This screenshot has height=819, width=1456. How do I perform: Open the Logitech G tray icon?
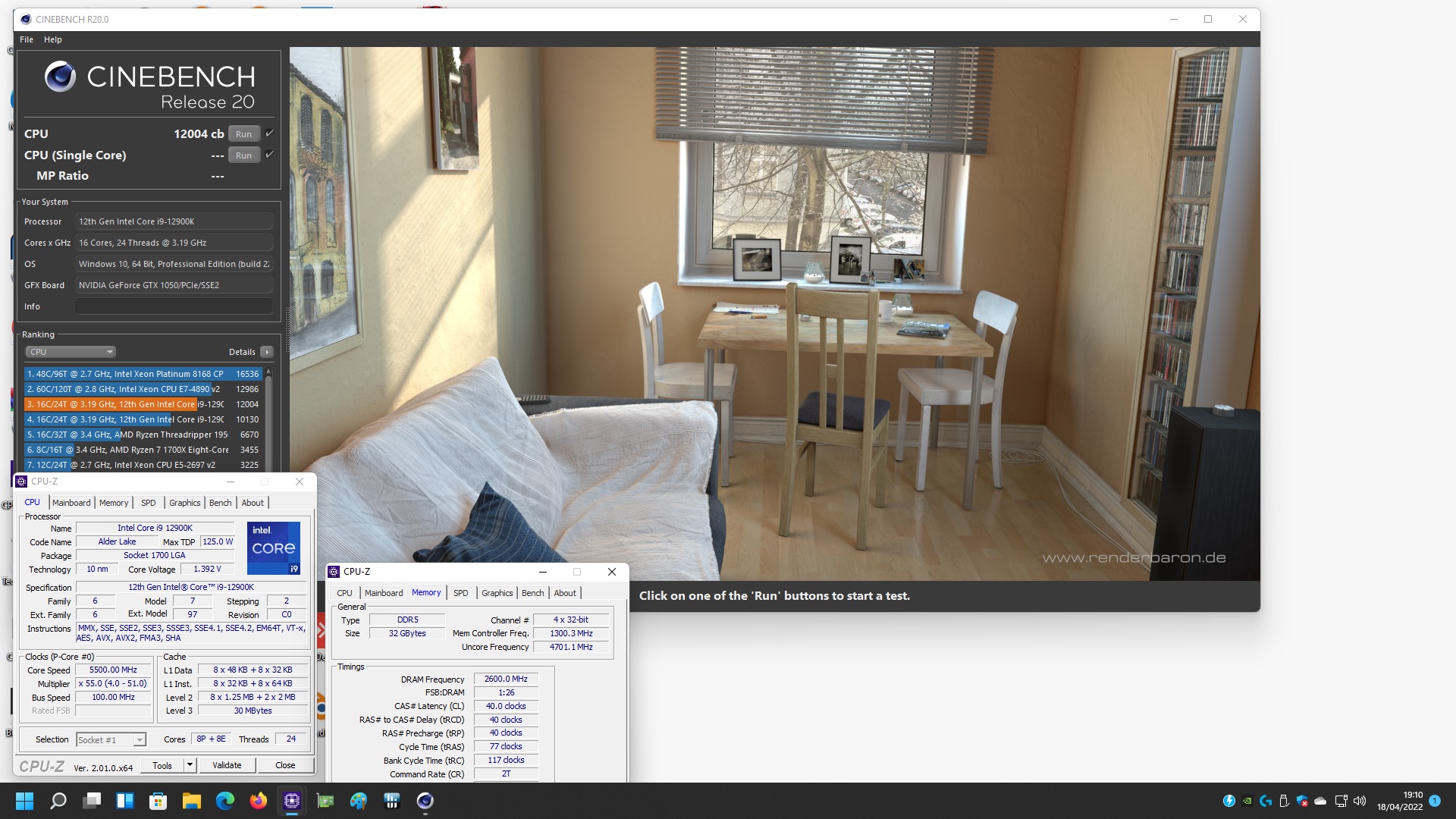1266,801
